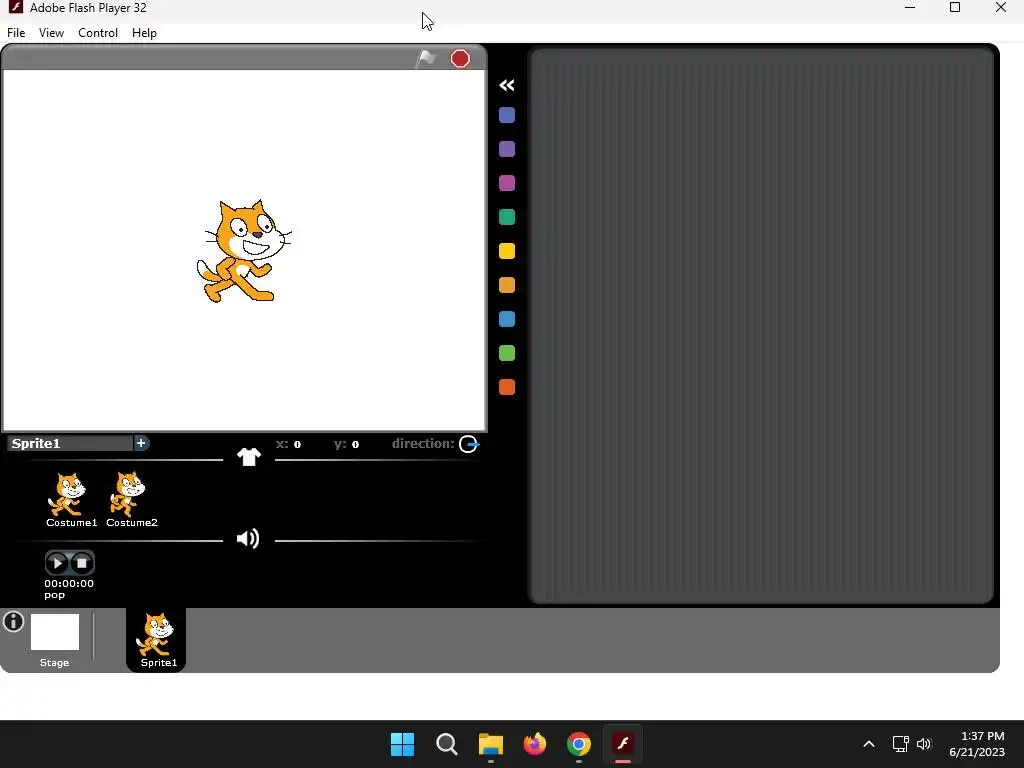Select the Costume2 thumbnail
The width and height of the screenshot is (1024, 768).
131,500
